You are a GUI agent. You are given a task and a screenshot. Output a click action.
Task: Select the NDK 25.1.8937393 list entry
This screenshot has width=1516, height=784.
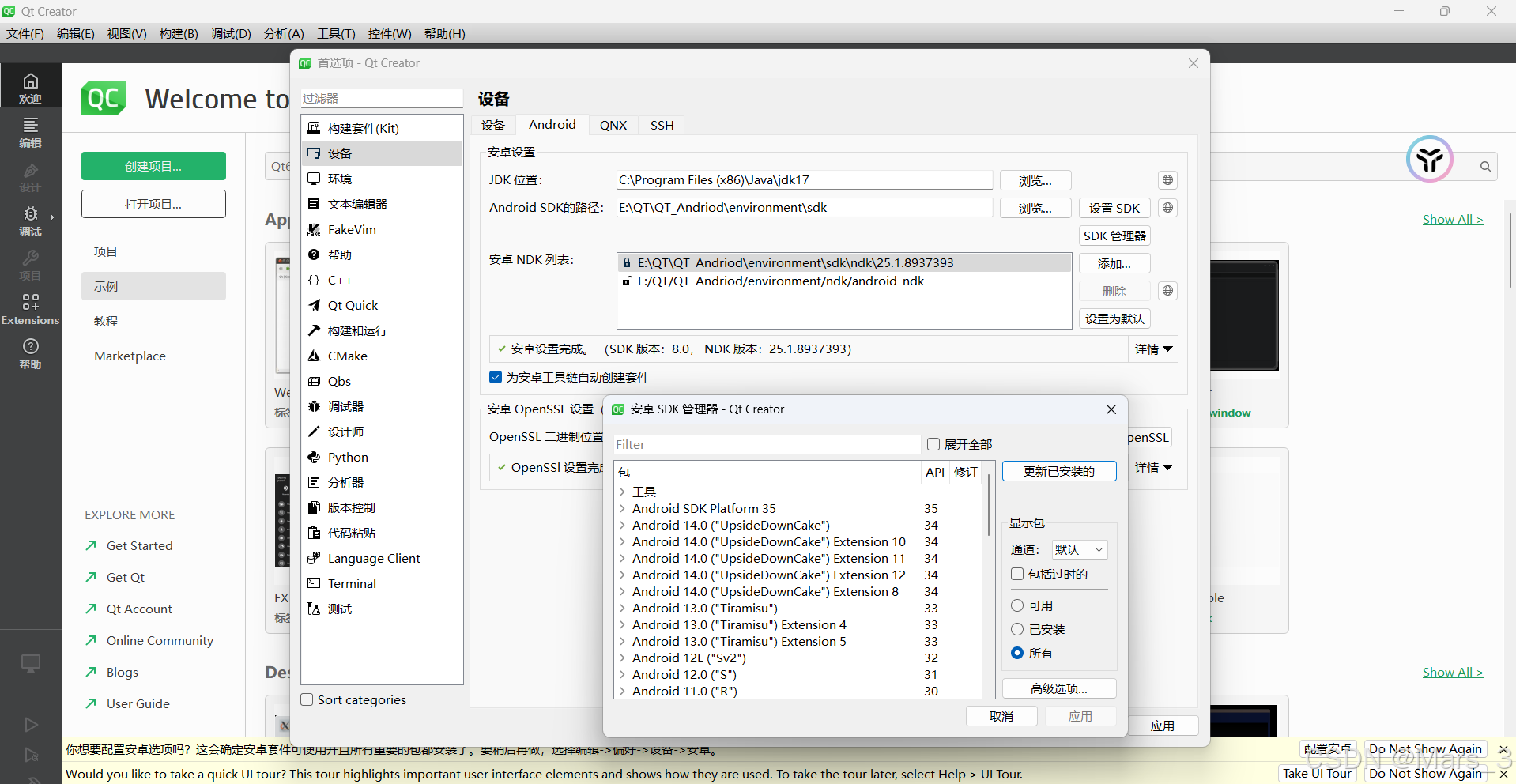pos(844,262)
